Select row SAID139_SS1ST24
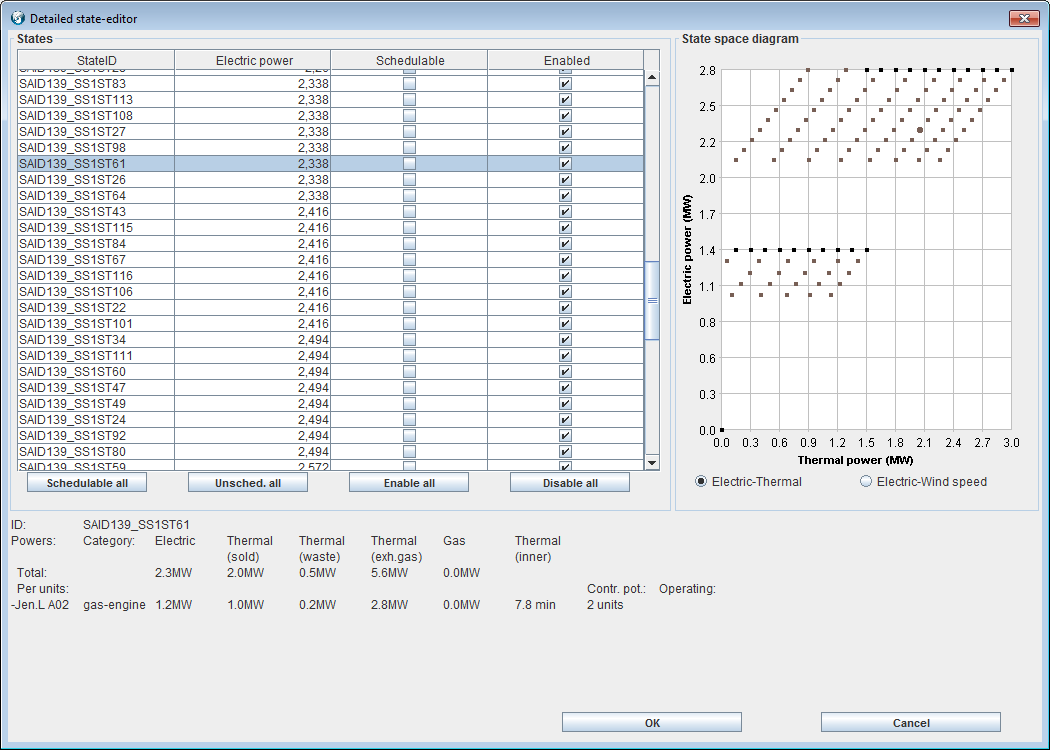Viewport: 1050px width, 750px height. coord(331,420)
